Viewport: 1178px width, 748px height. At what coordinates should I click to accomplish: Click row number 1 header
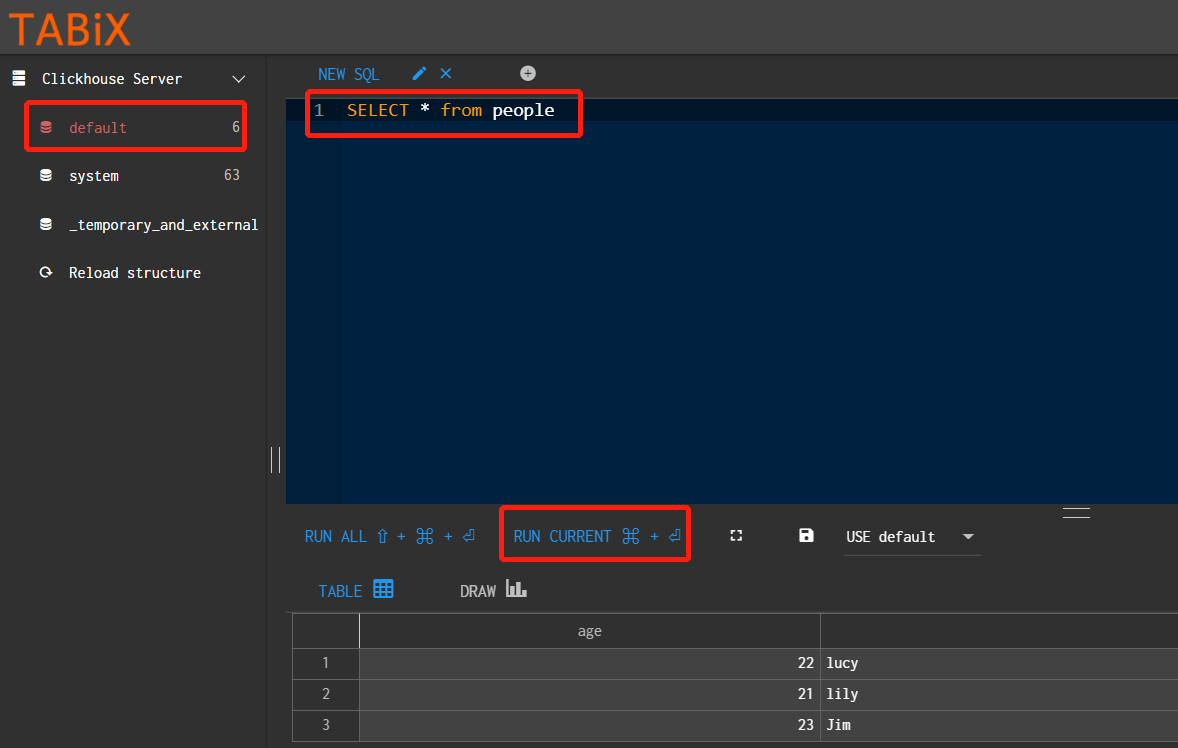(x=325, y=663)
